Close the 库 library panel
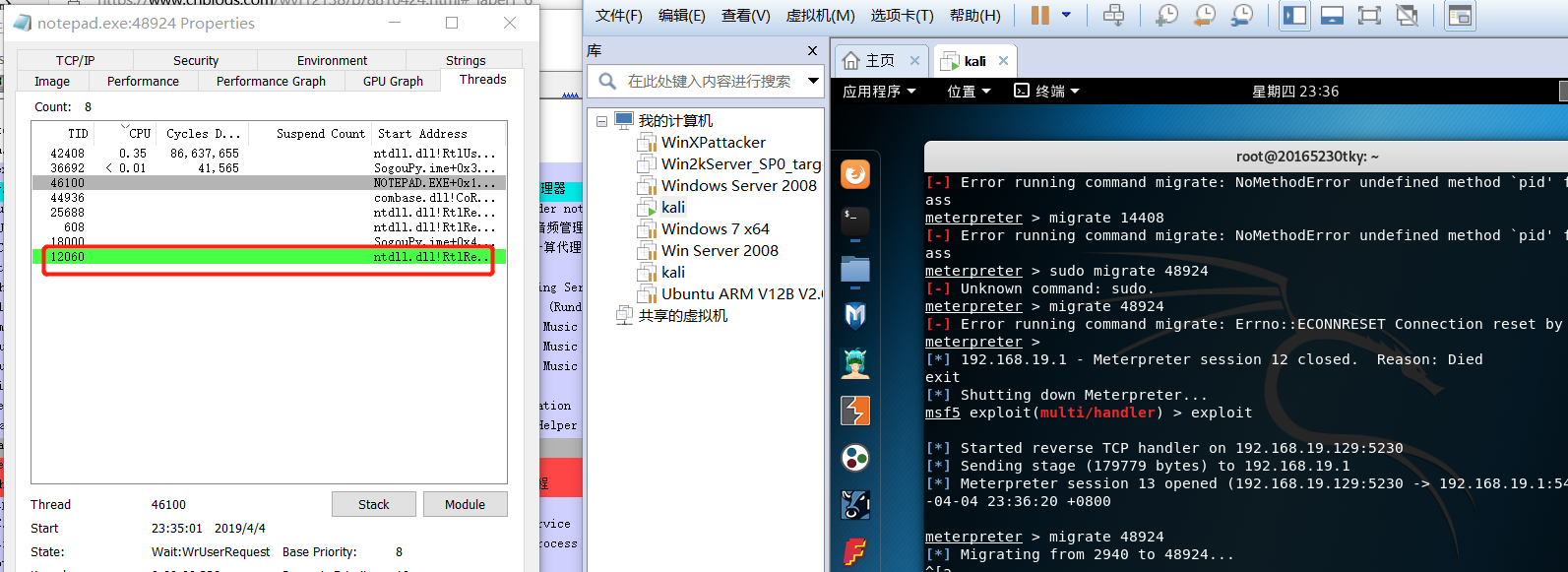Screen dimensions: 1568x572 tap(812, 51)
